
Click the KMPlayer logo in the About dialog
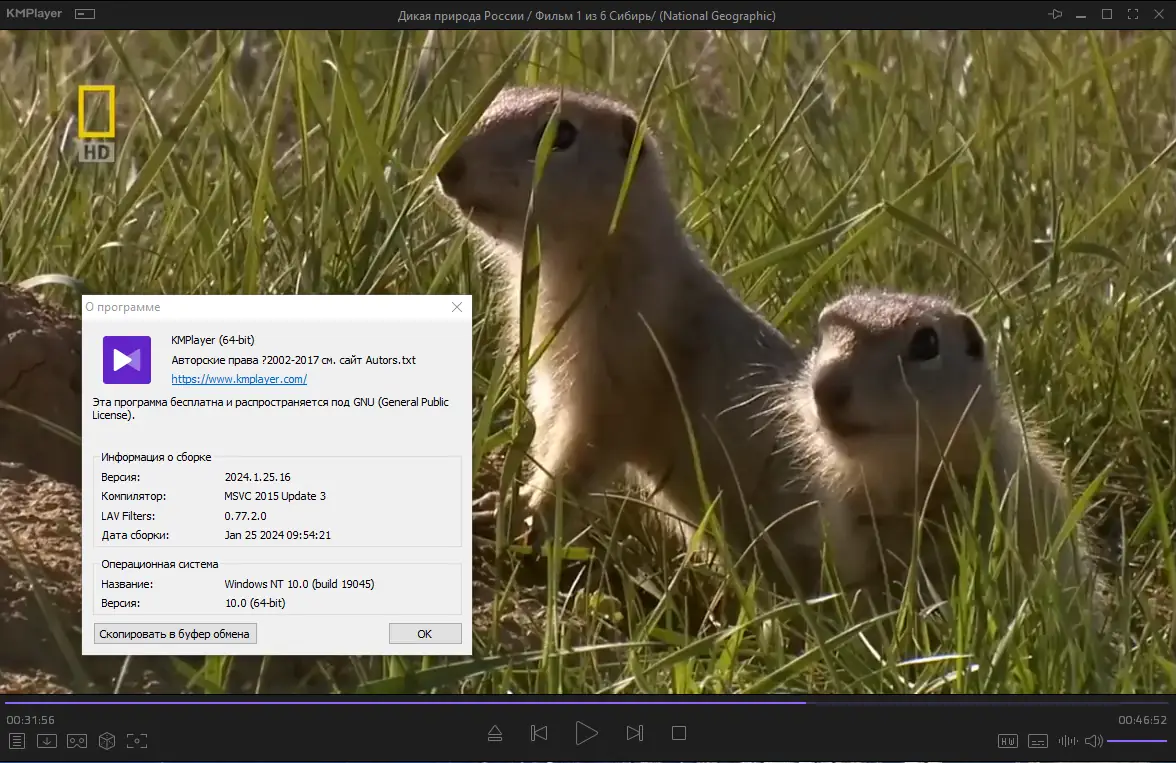(x=126, y=360)
